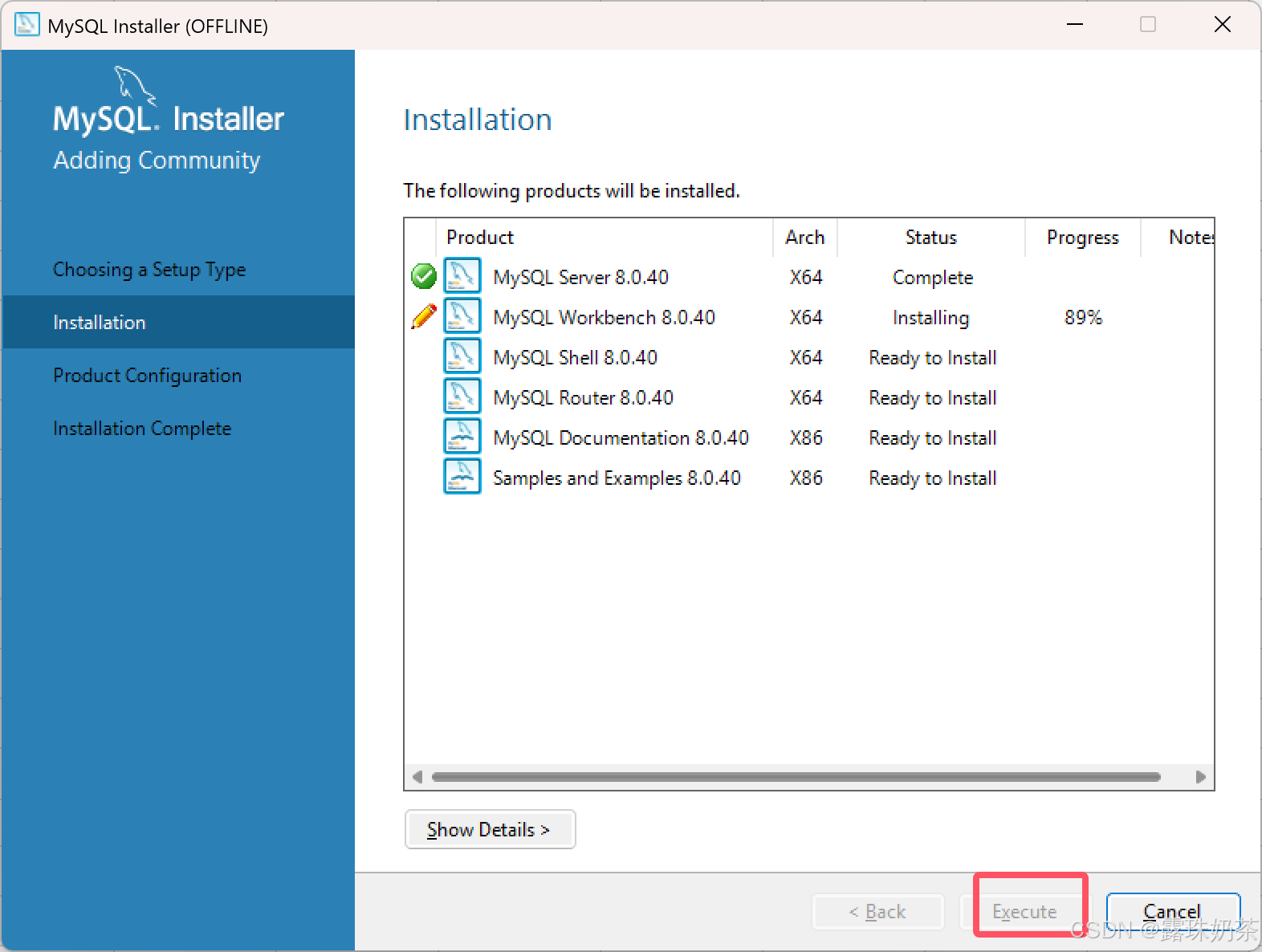Click the pencil in-progress icon beside Workbench
1262x952 pixels.
pyautogui.click(x=423, y=316)
